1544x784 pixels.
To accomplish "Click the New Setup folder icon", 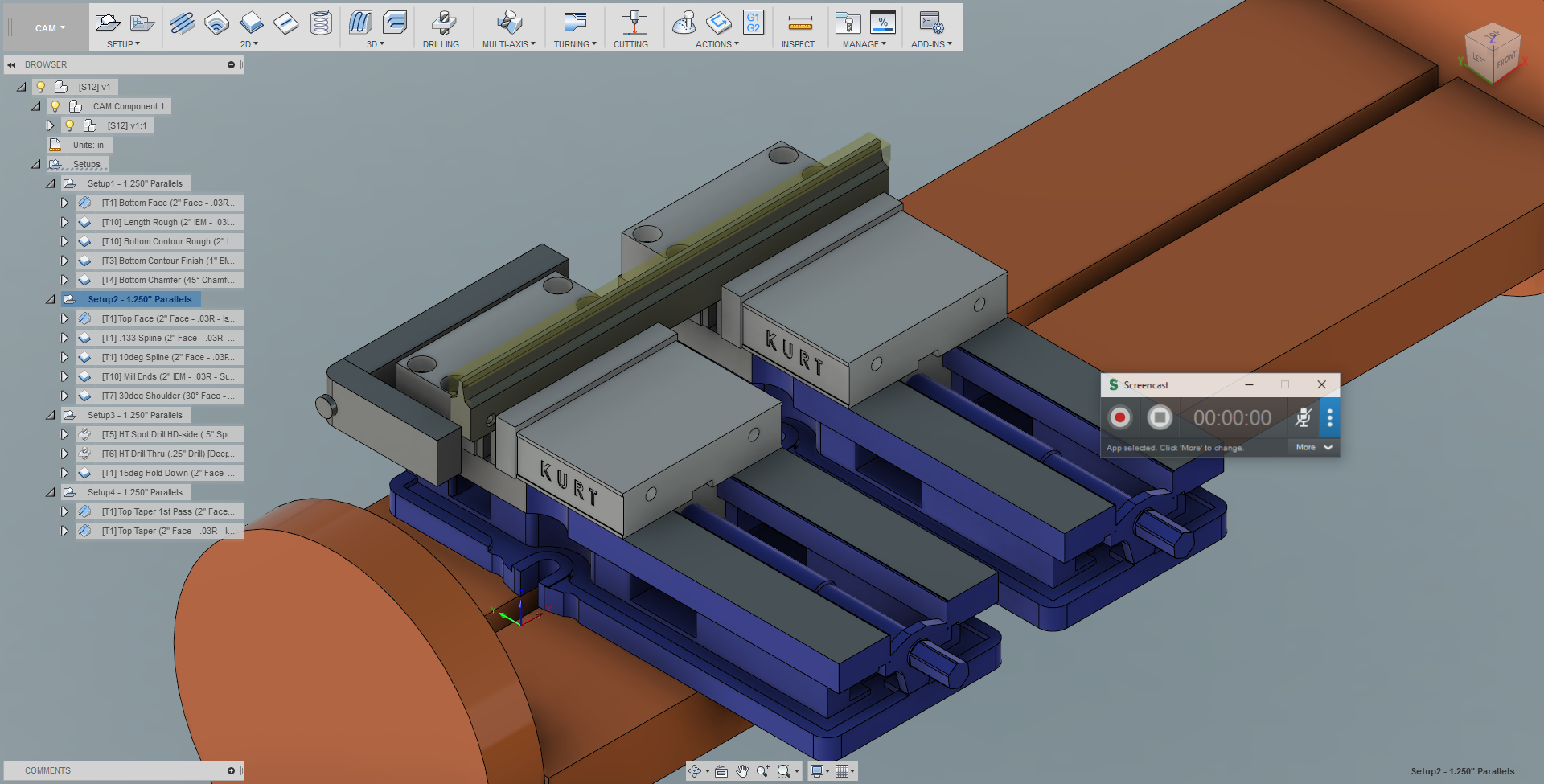I will (107, 23).
